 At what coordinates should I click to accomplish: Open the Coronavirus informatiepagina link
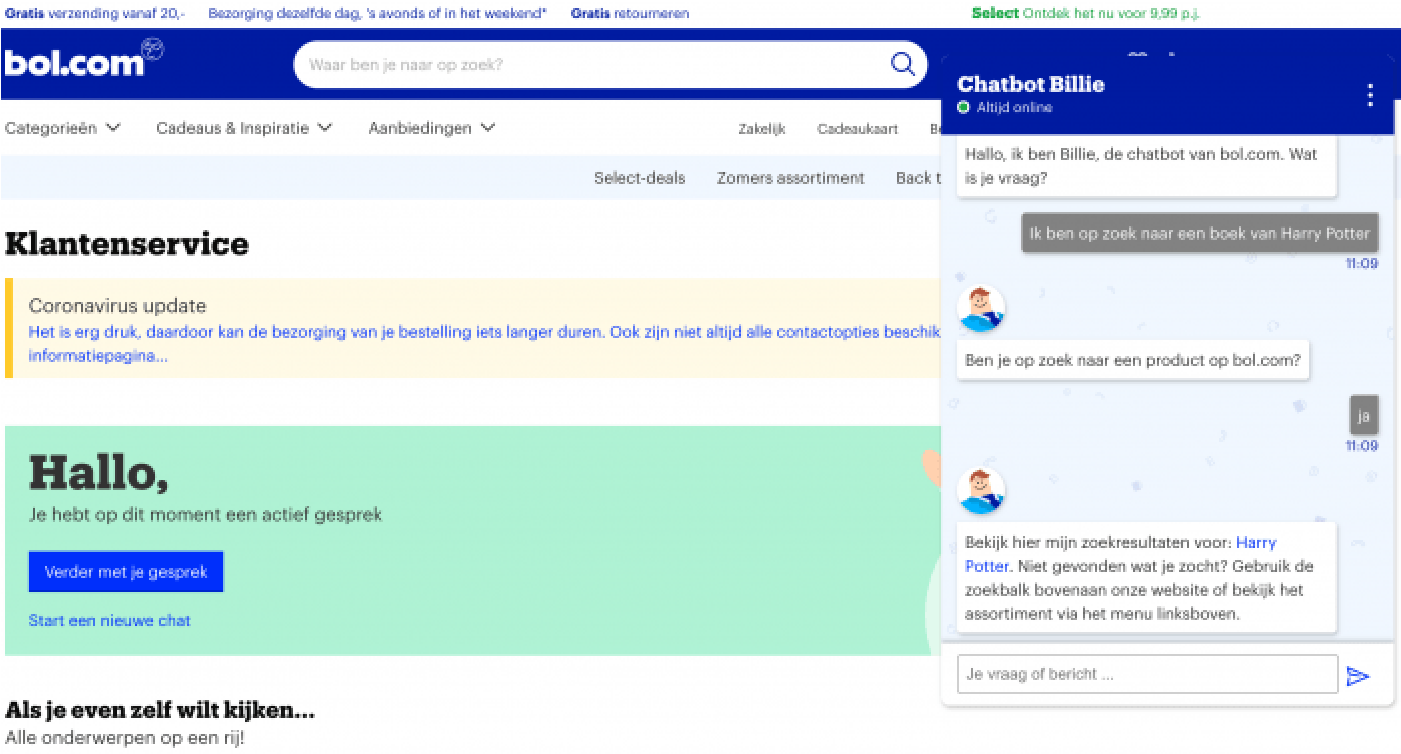98,355
